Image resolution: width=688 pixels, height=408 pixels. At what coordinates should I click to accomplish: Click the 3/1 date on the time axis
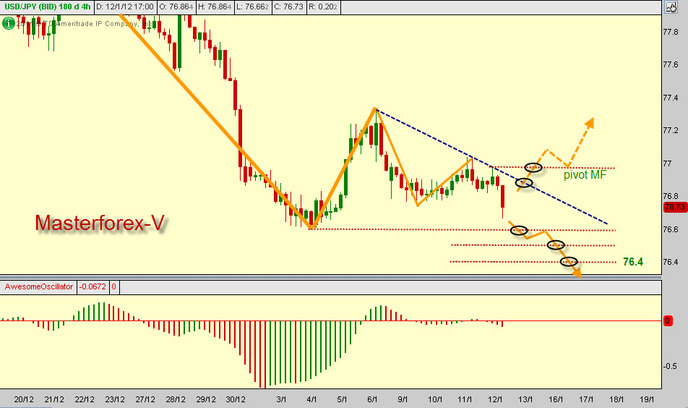tap(281, 400)
